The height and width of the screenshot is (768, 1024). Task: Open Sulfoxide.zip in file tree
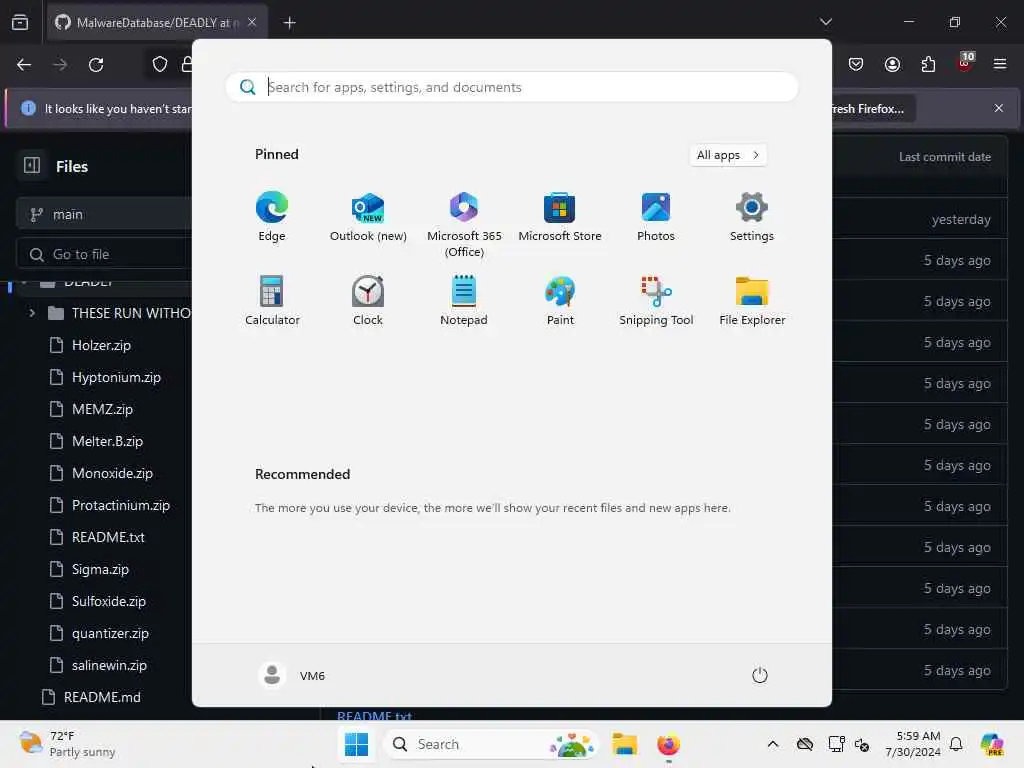pyautogui.click(x=109, y=601)
